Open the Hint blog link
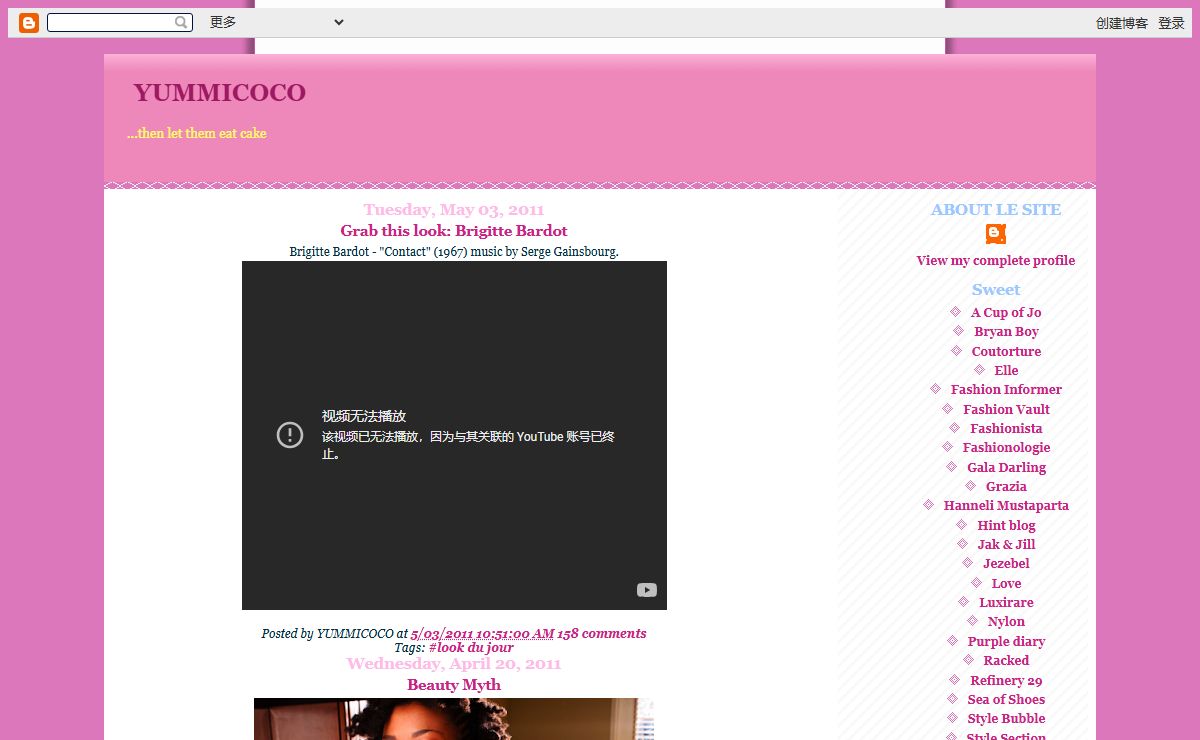This screenshot has height=740, width=1200. point(1006,525)
